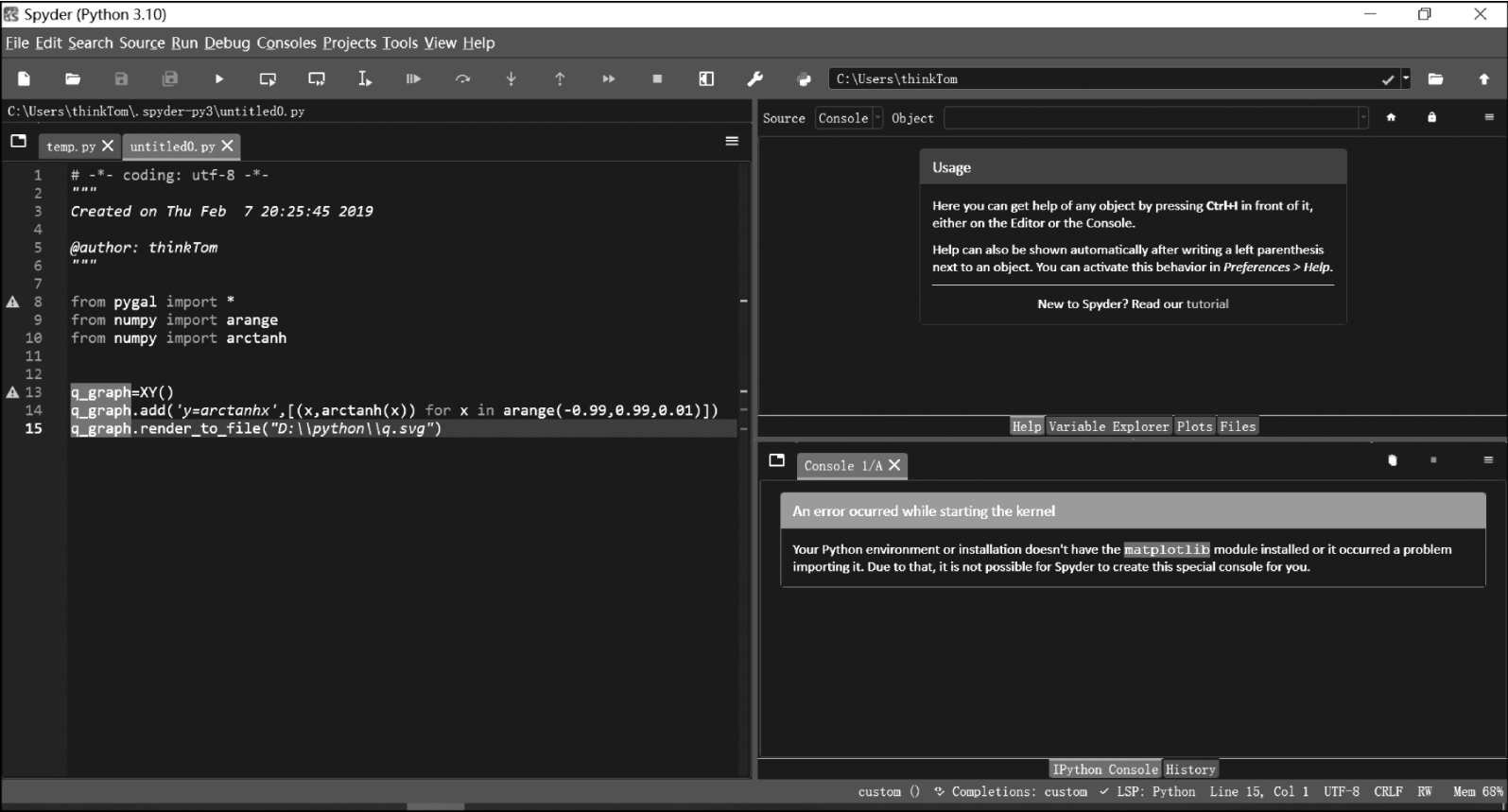Viewport: 1508px width, 812px height.
Task: Open the editor pane hamburger options menu
Action: 732,141
